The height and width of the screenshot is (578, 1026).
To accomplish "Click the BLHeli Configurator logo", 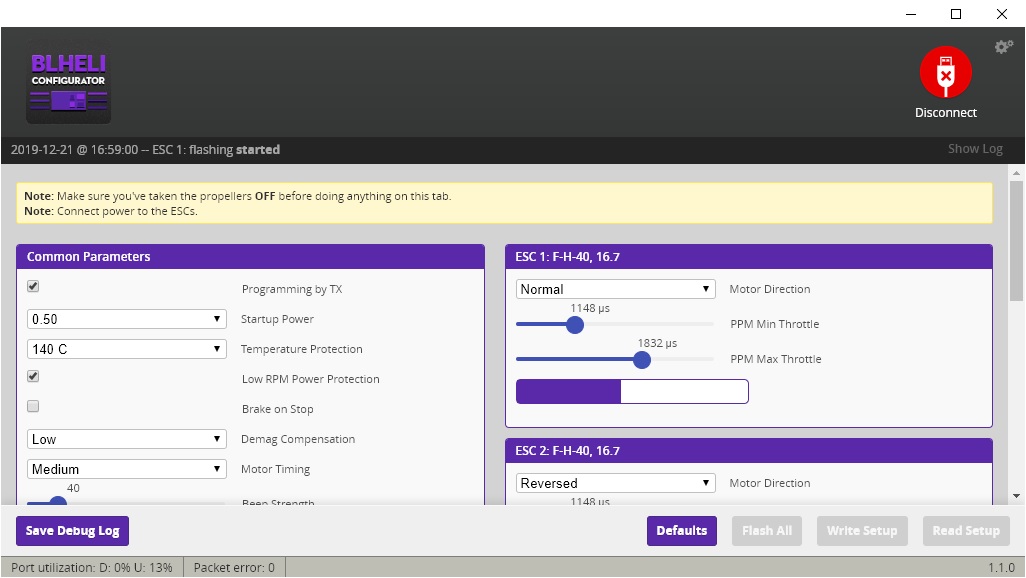I will (69, 81).
